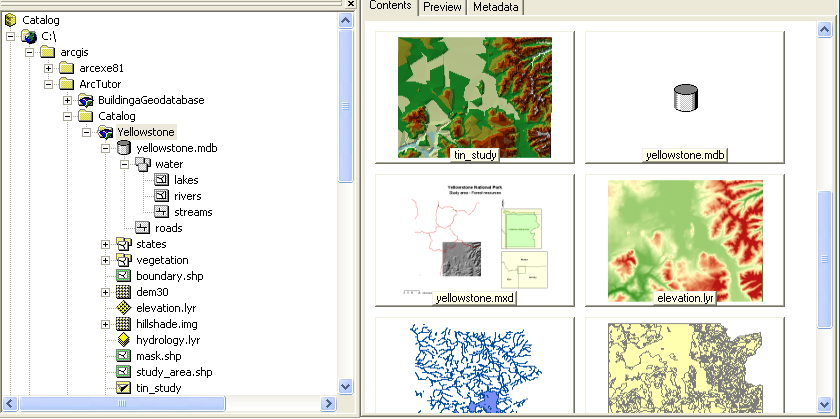Expand the dem30 raster node
The width and height of the screenshot is (840, 419).
tap(106, 293)
